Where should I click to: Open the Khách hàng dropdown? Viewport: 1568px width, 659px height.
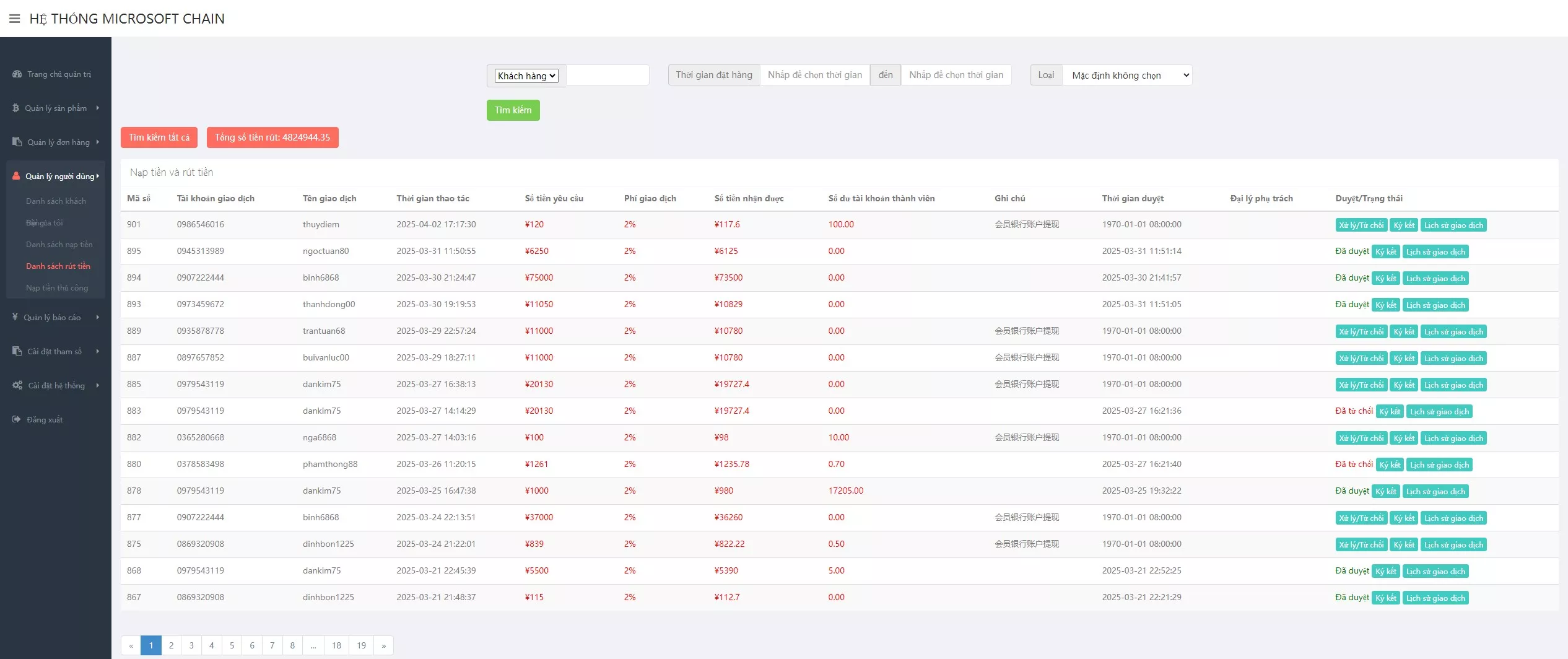point(526,76)
